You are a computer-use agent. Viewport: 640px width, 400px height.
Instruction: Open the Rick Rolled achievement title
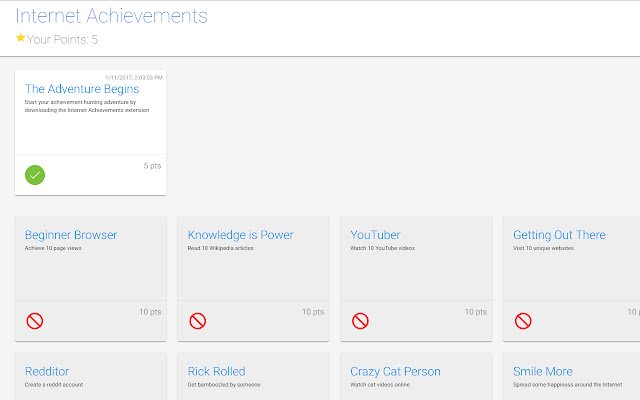[x=216, y=371]
